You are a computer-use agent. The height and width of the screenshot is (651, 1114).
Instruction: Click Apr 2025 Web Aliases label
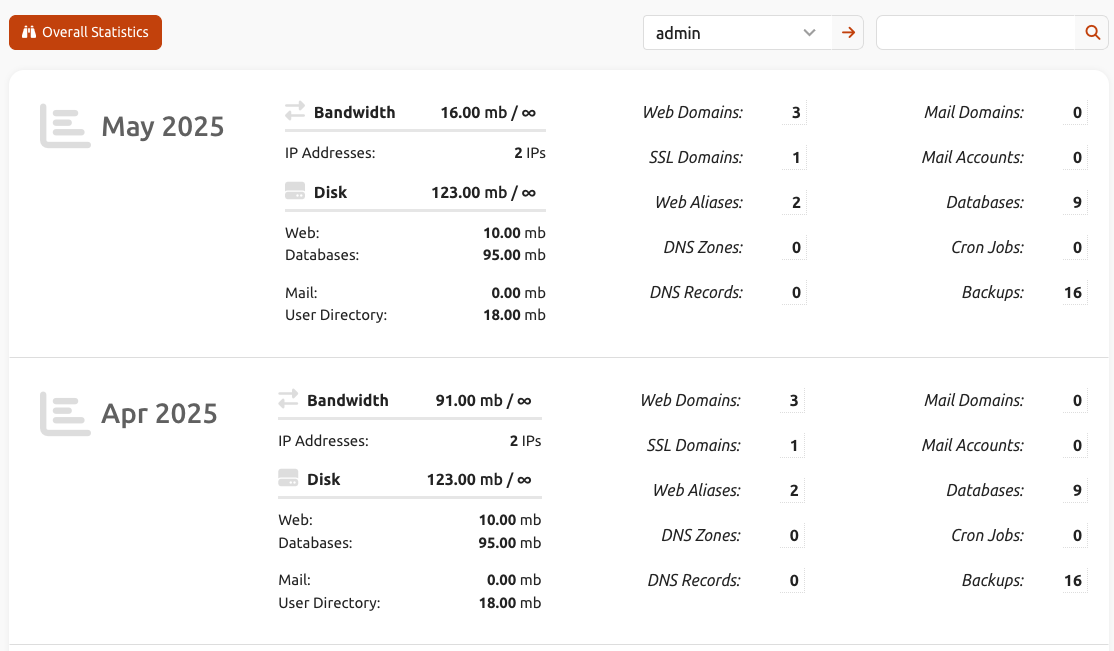tap(697, 490)
